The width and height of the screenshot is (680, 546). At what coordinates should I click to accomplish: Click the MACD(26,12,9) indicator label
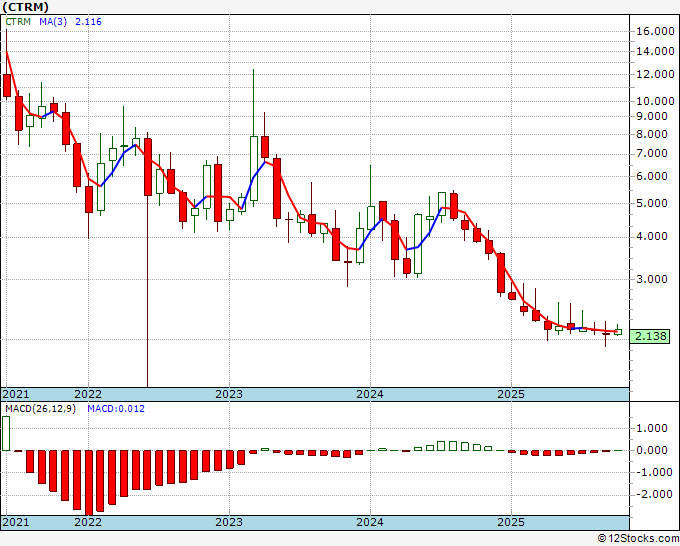pyautogui.click(x=40, y=409)
